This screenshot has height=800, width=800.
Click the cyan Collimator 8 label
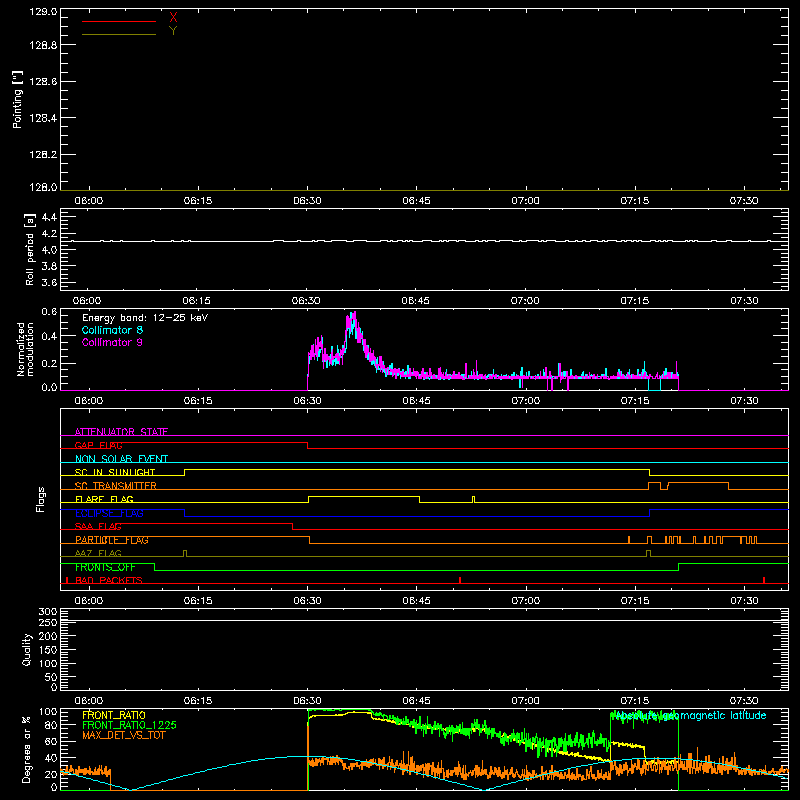(112, 330)
